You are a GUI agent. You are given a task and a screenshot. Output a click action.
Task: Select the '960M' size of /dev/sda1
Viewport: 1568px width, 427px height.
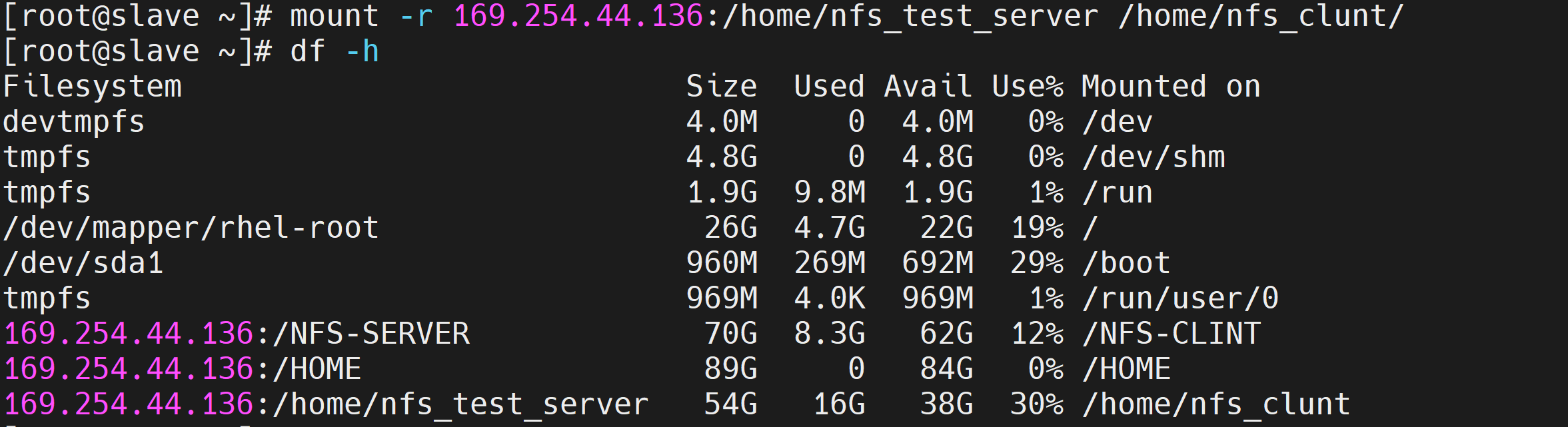722,263
